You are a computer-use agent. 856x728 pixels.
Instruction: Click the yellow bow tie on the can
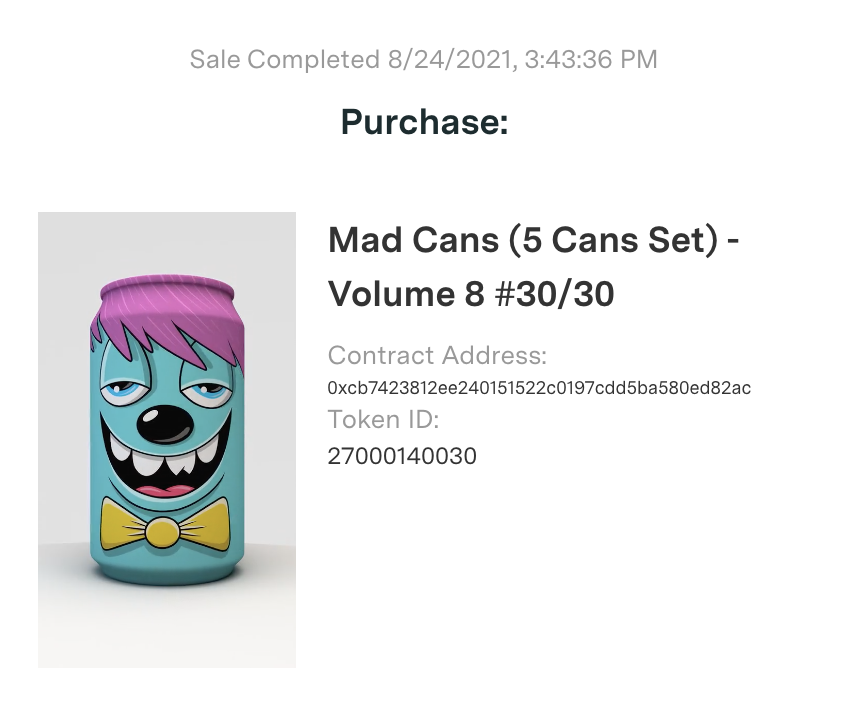165,525
